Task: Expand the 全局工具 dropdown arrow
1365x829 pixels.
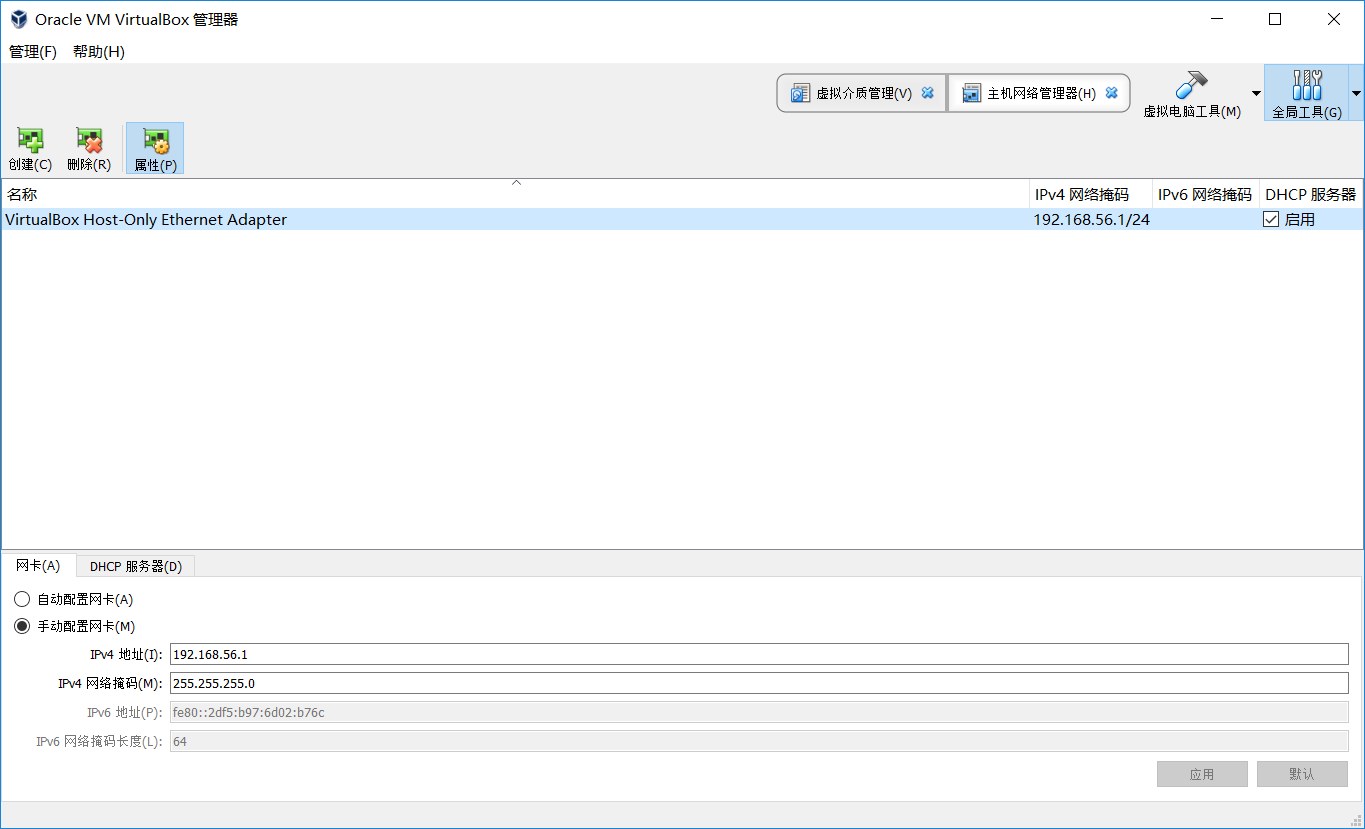Action: click(x=1356, y=94)
